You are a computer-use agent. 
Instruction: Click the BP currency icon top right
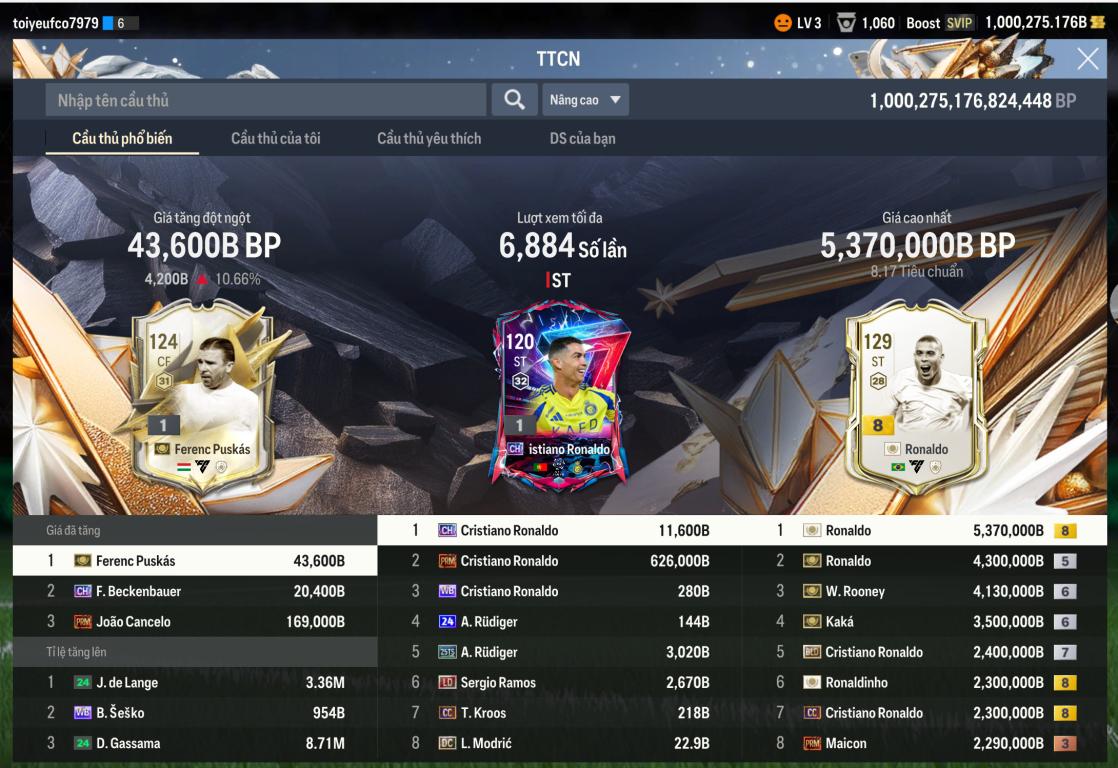click(x=1097, y=23)
